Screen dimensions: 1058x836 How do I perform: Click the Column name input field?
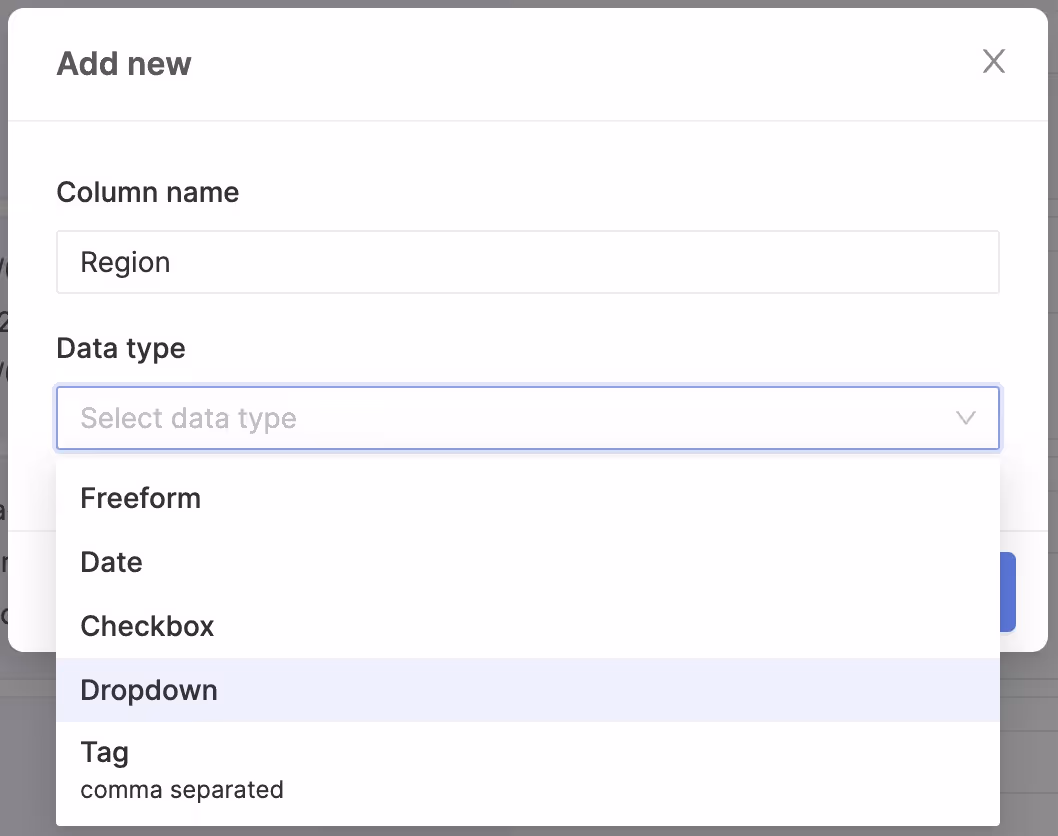click(527, 262)
